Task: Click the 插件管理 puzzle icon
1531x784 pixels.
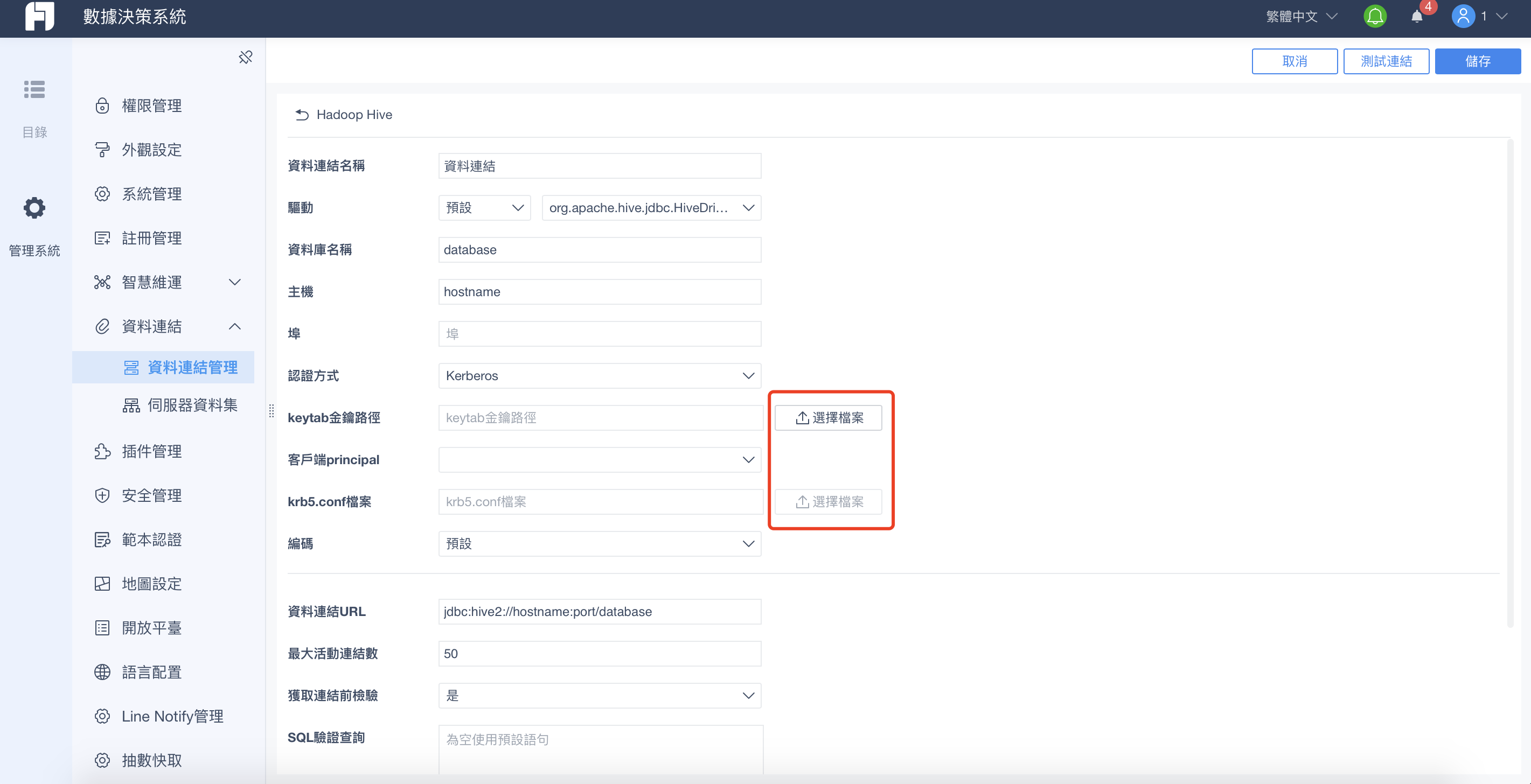Action: pos(102,451)
